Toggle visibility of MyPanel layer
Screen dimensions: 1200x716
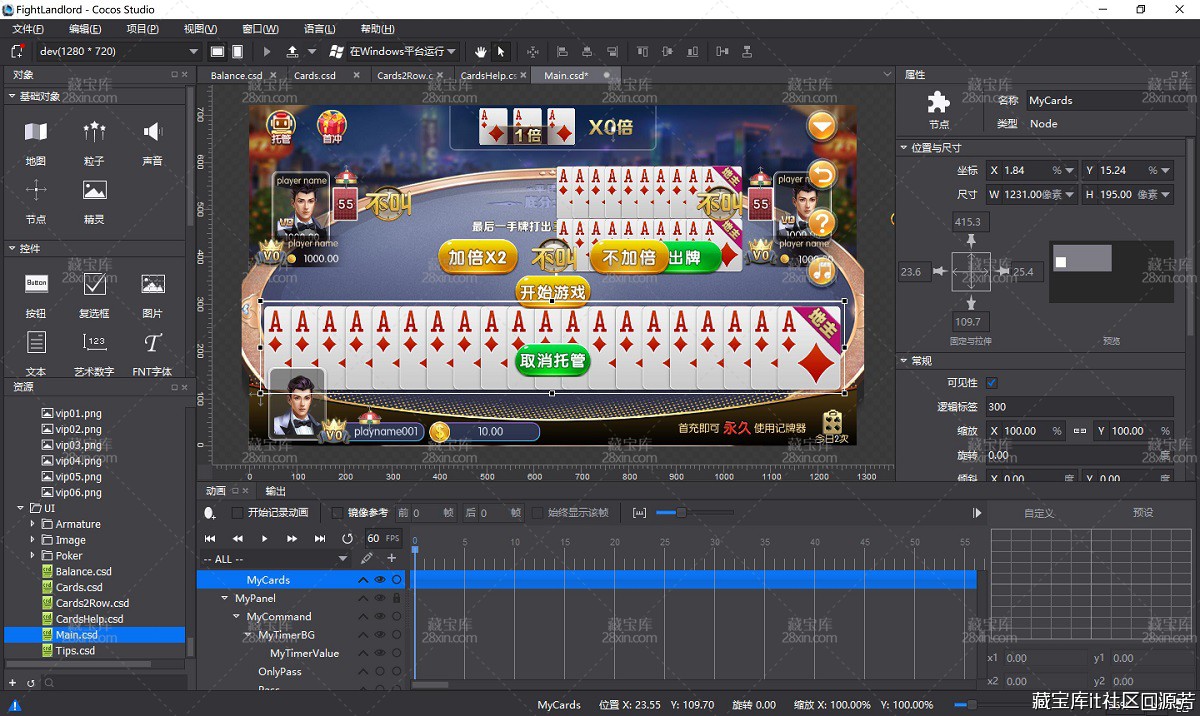380,598
